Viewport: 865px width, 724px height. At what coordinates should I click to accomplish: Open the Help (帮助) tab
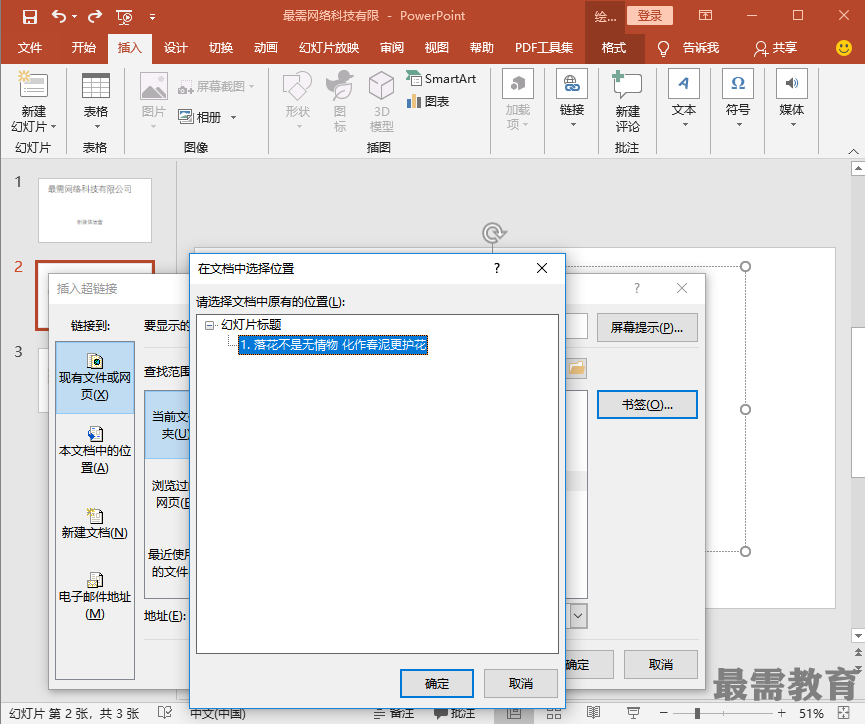pos(482,48)
